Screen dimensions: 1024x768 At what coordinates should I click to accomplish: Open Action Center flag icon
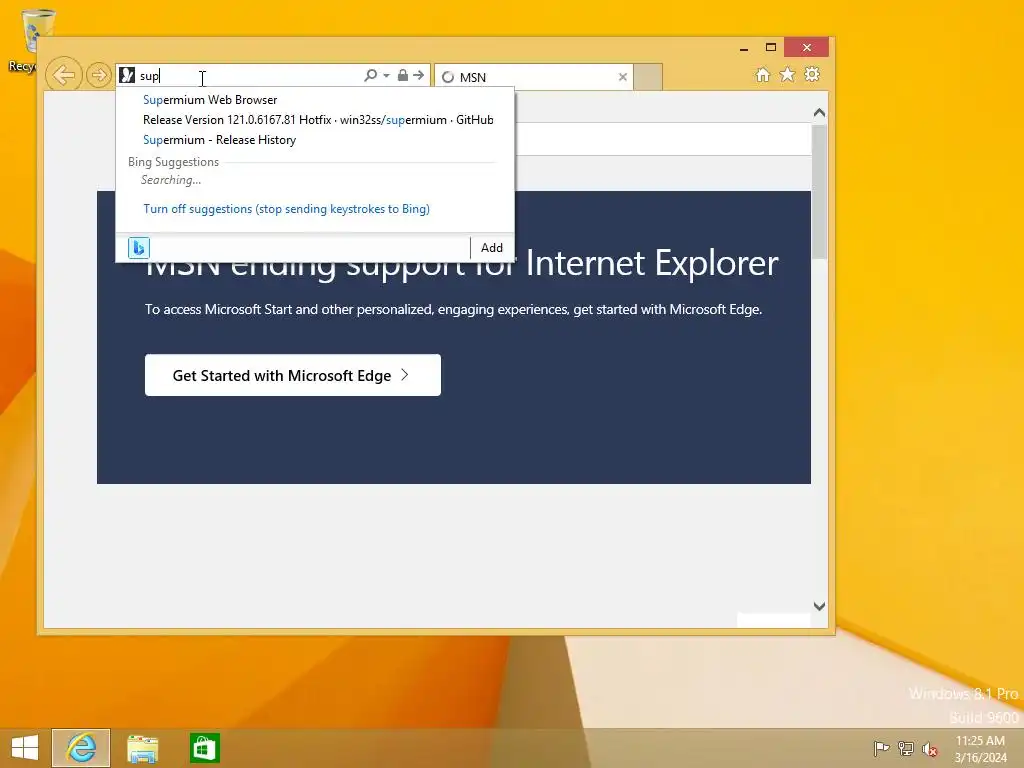click(881, 748)
